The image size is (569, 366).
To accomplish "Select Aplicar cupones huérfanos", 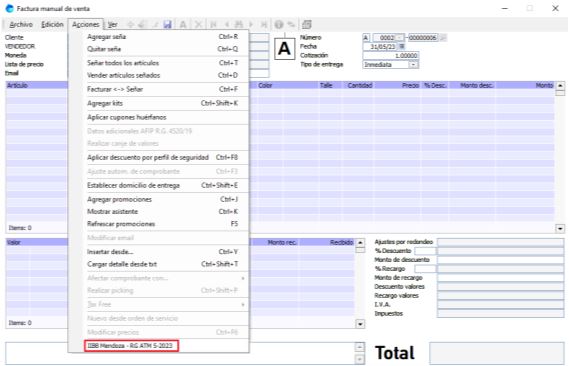I will (x=159, y=117).
